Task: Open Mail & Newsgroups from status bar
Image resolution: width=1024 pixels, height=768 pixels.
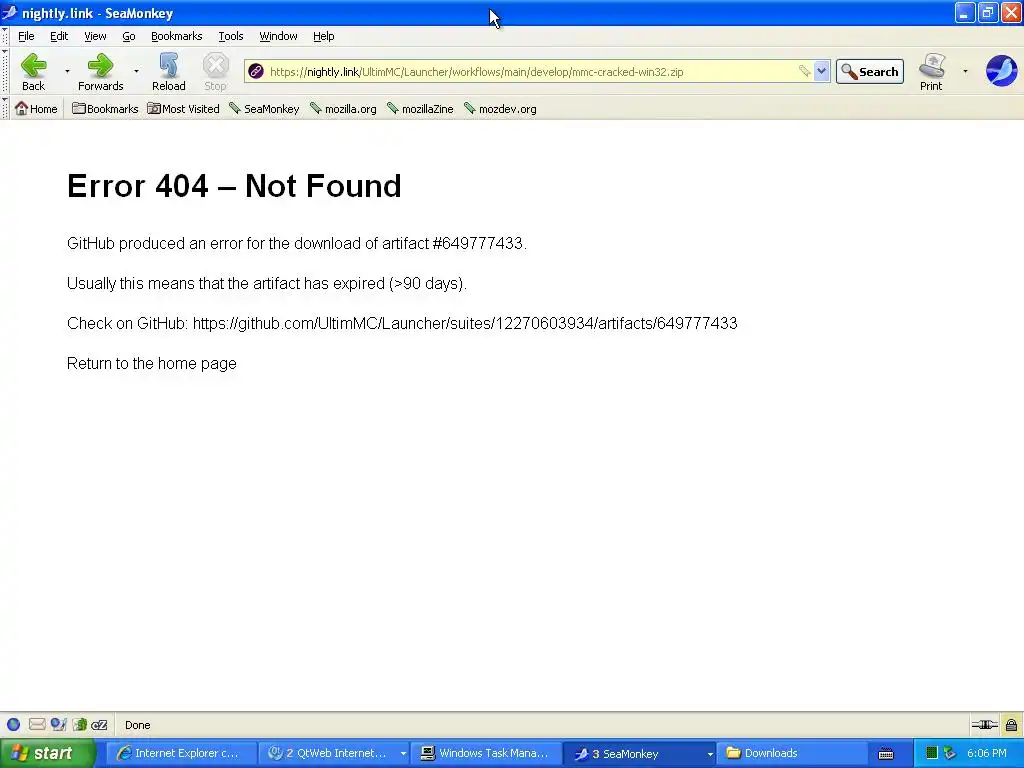Action: pyautogui.click(x=37, y=724)
